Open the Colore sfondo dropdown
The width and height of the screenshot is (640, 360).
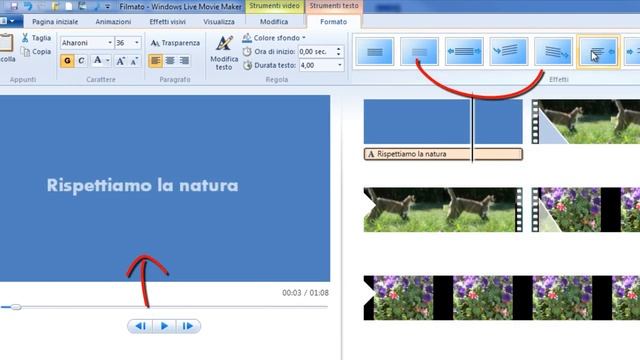coord(274,38)
